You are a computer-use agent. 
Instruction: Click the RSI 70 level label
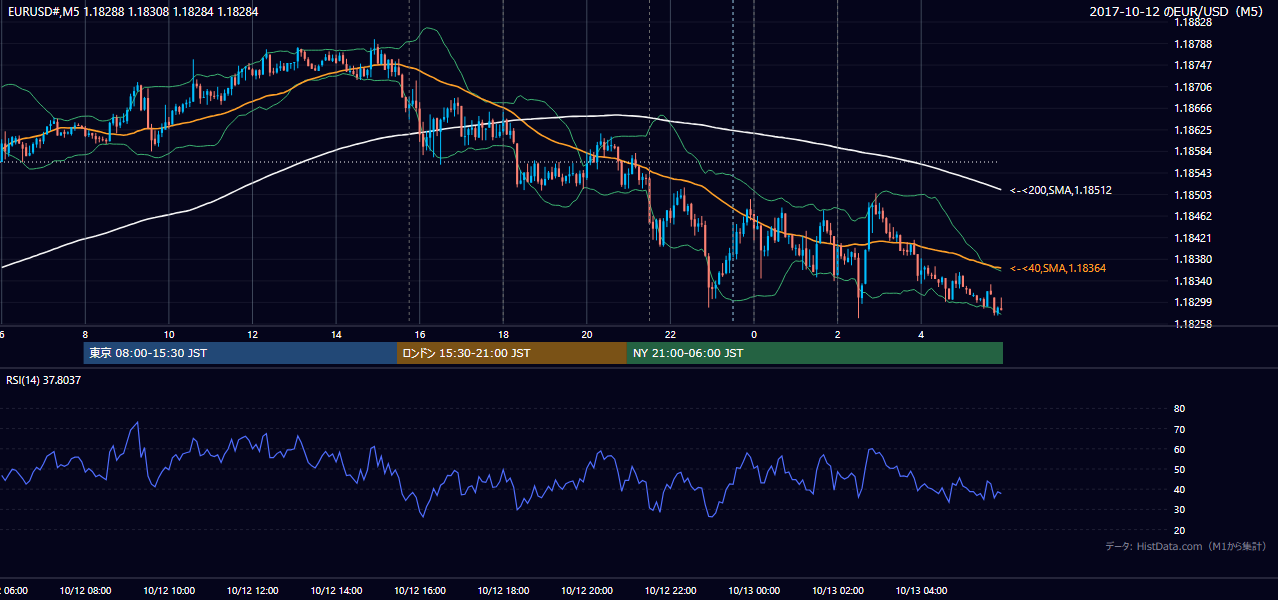tap(1179, 429)
